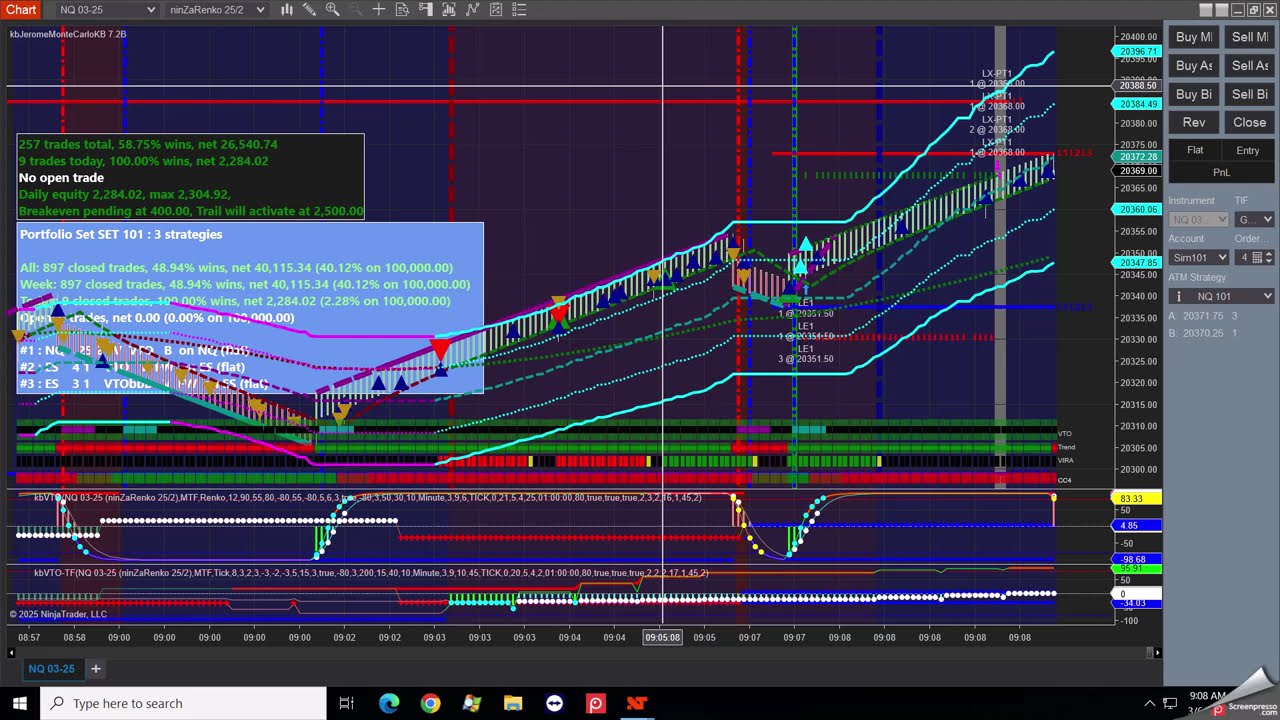Click the 'Portfolio Set SET 101 : 3 strategies' heading
Viewport: 1280px width, 720px height.
(x=121, y=234)
